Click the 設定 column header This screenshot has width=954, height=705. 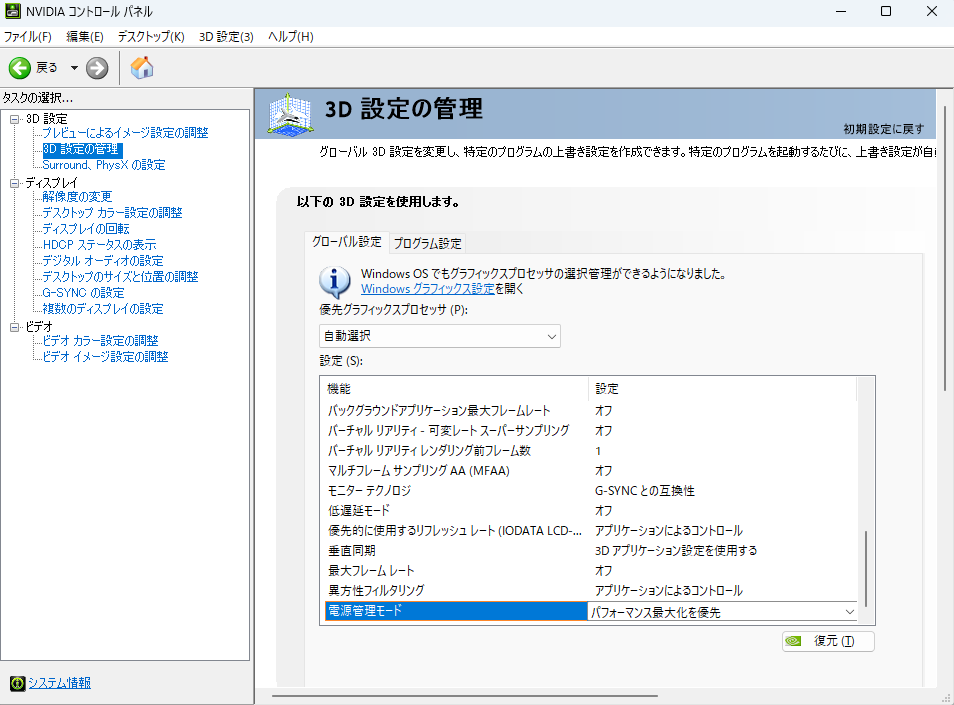coord(723,389)
